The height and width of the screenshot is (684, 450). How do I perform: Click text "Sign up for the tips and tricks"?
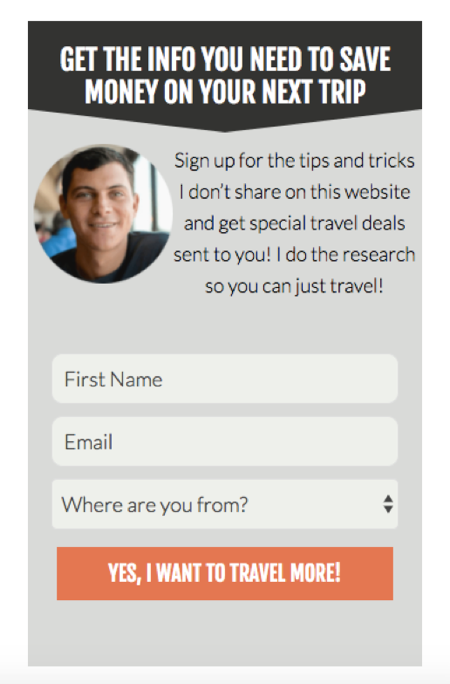click(294, 161)
